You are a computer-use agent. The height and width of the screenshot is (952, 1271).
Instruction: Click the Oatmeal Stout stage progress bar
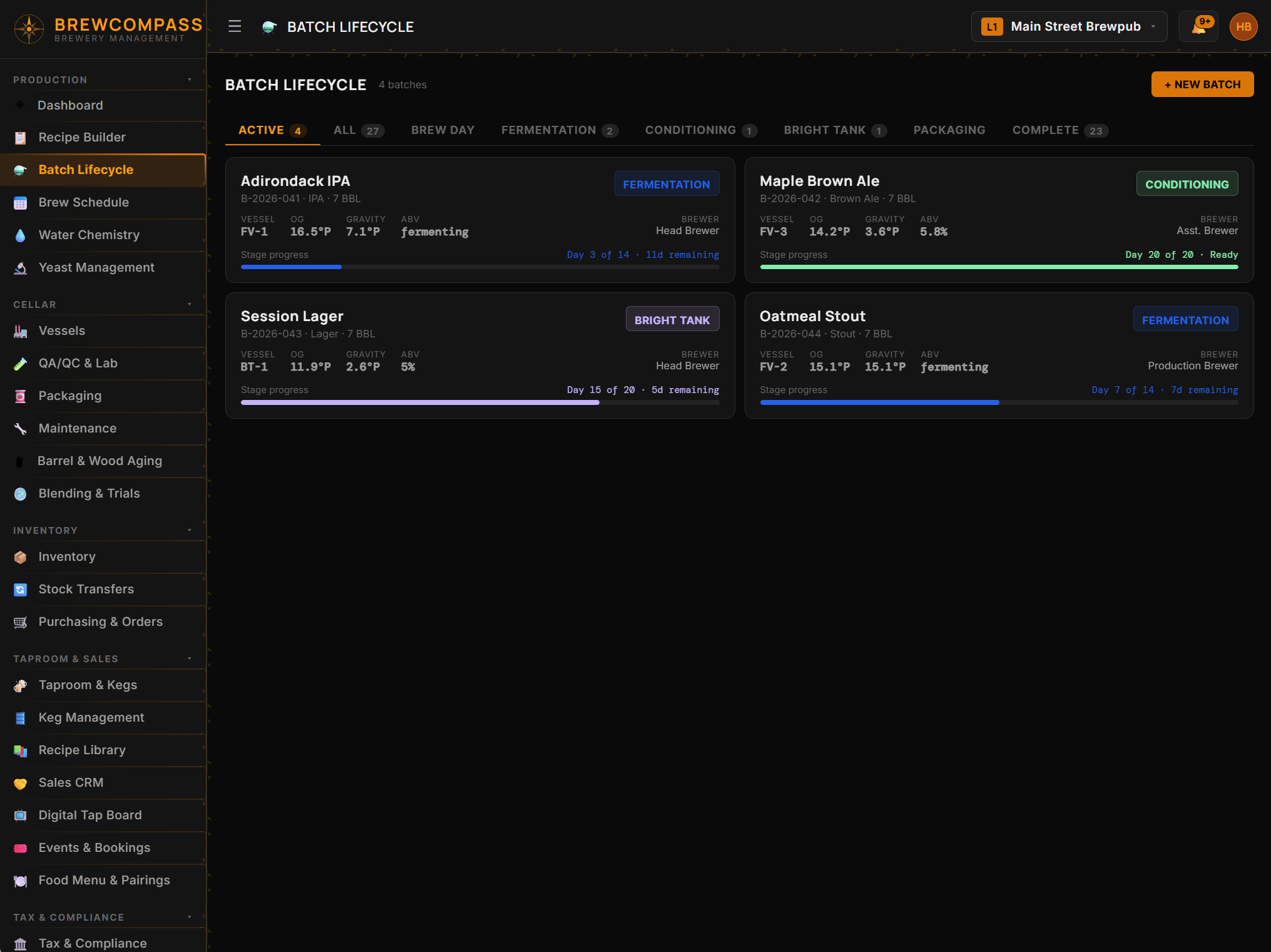pos(999,402)
